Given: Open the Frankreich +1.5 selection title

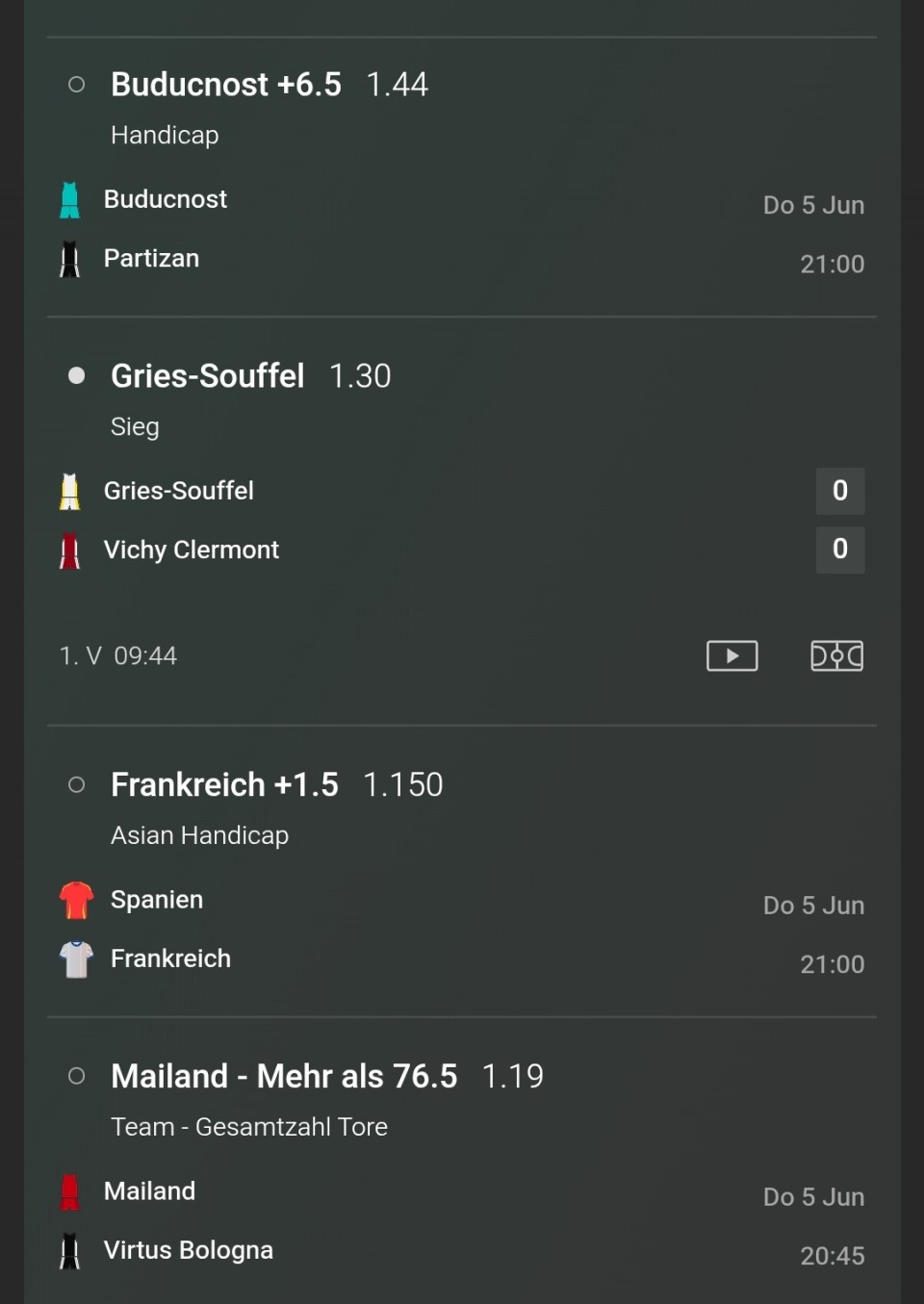Looking at the screenshot, I should click(x=224, y=784).
